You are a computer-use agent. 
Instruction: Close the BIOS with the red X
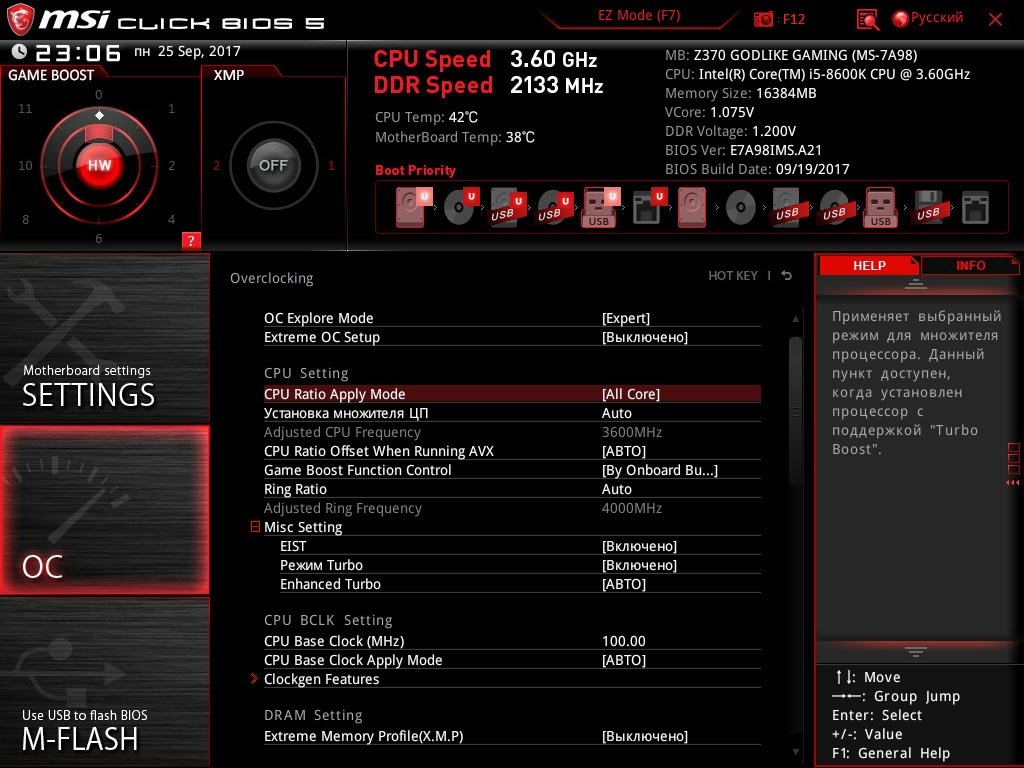point(995,19)
